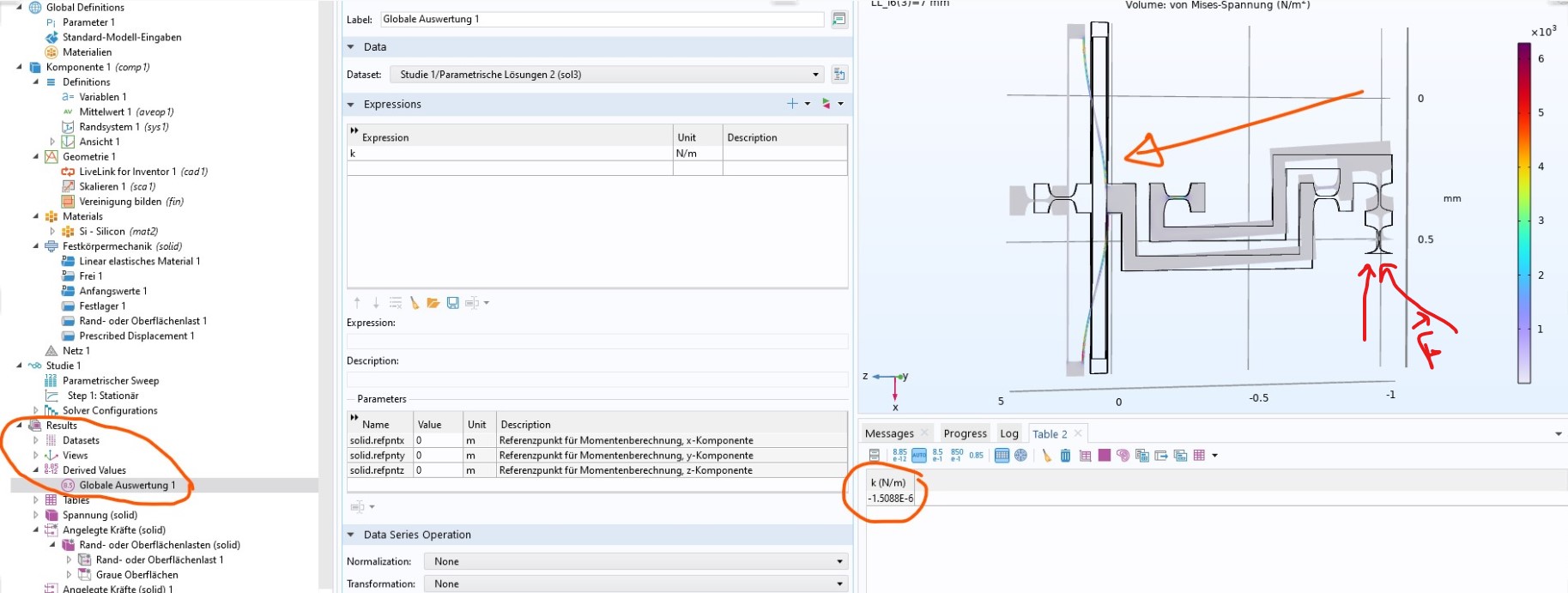Viewport: 1568px width, 593px height.
Task: Select Parametrischer Sweep in the model tree
Action: (x=110, y=380)
